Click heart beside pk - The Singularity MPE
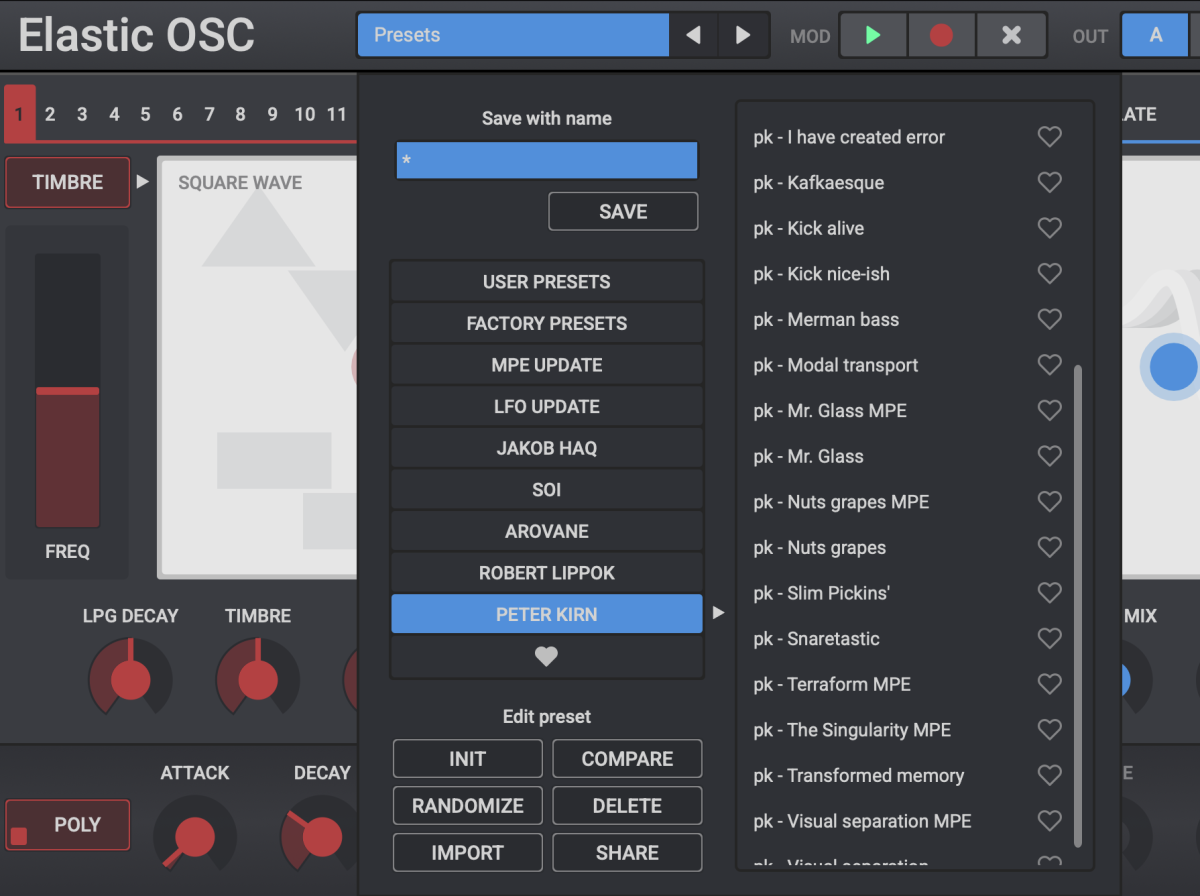This screenshot has height=896, width=1200. click(1049, 729)
